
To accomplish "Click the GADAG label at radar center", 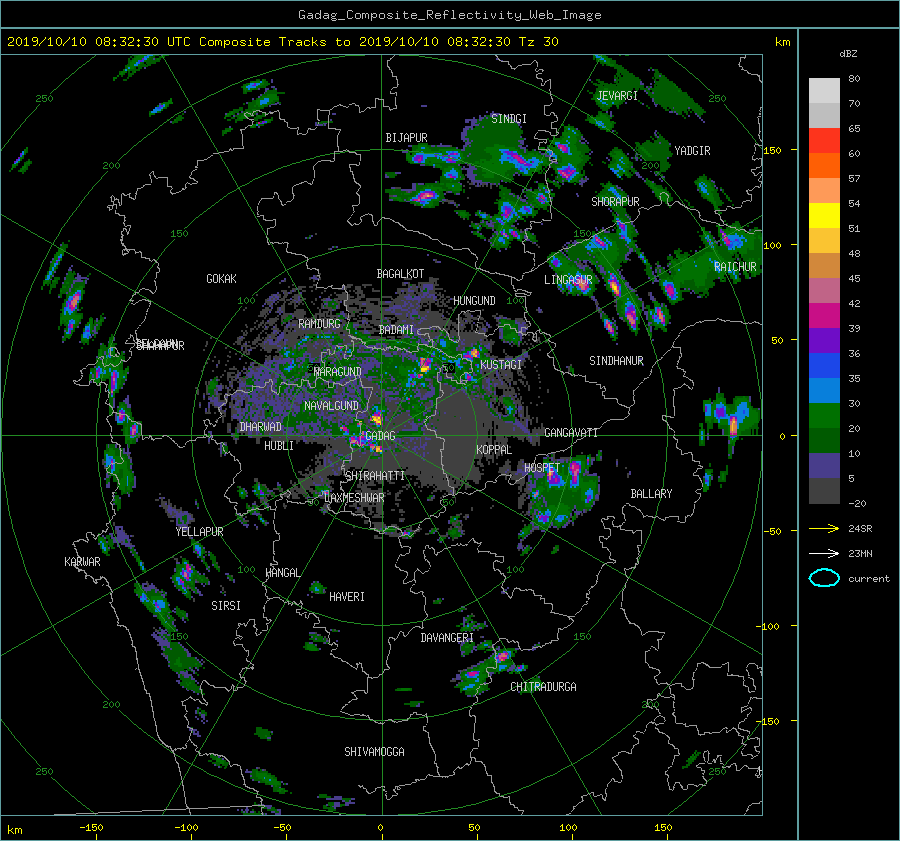I will pos(380,436).
